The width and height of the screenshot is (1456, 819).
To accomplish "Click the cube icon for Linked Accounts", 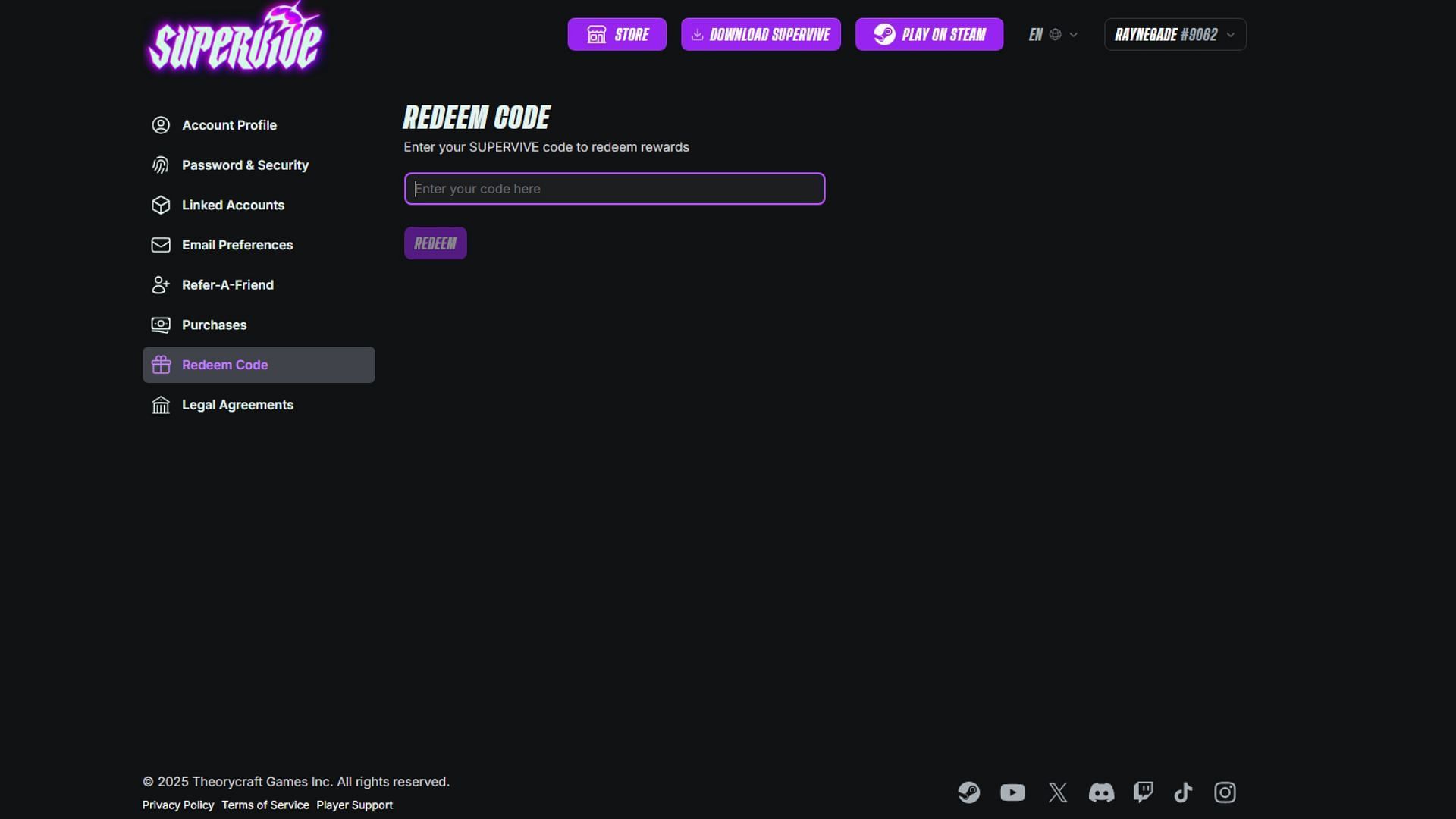I will pyautogui.click(x=161, y=205).
